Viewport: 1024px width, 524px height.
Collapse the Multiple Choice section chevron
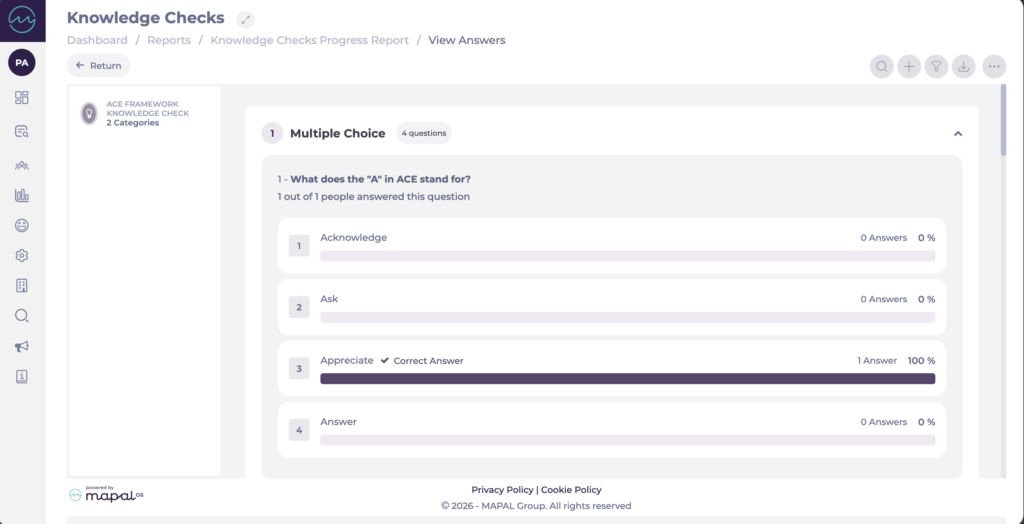[957, 133]
